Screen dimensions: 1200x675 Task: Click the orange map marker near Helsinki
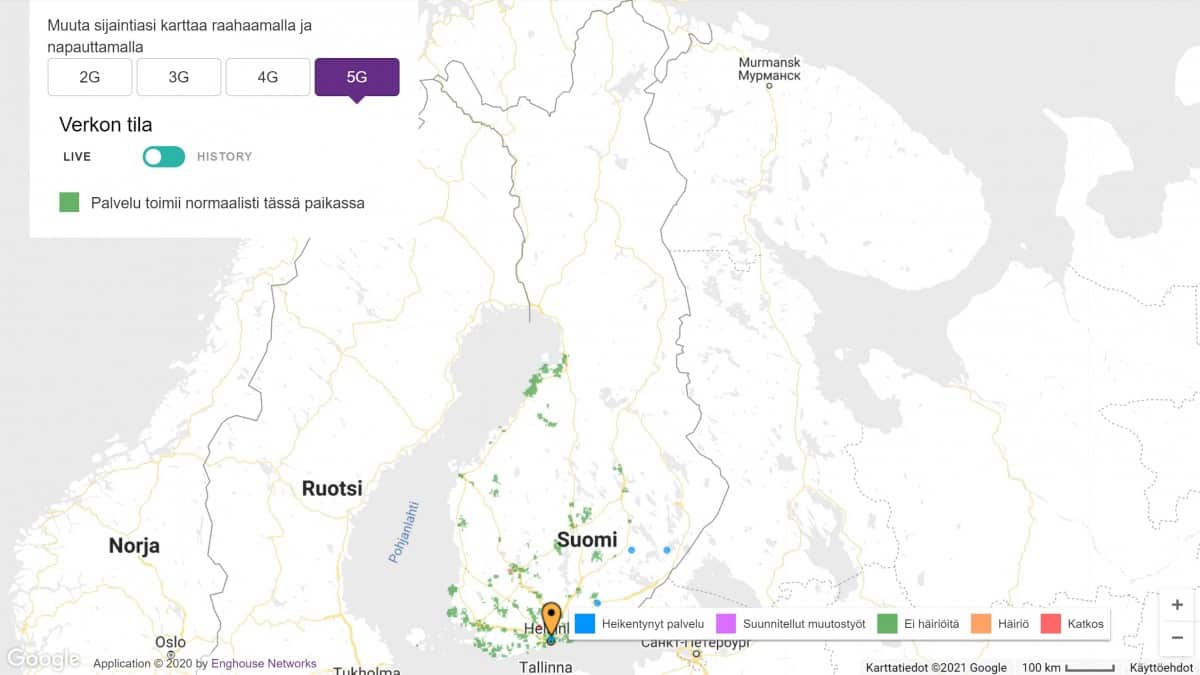tap(551, 618)
